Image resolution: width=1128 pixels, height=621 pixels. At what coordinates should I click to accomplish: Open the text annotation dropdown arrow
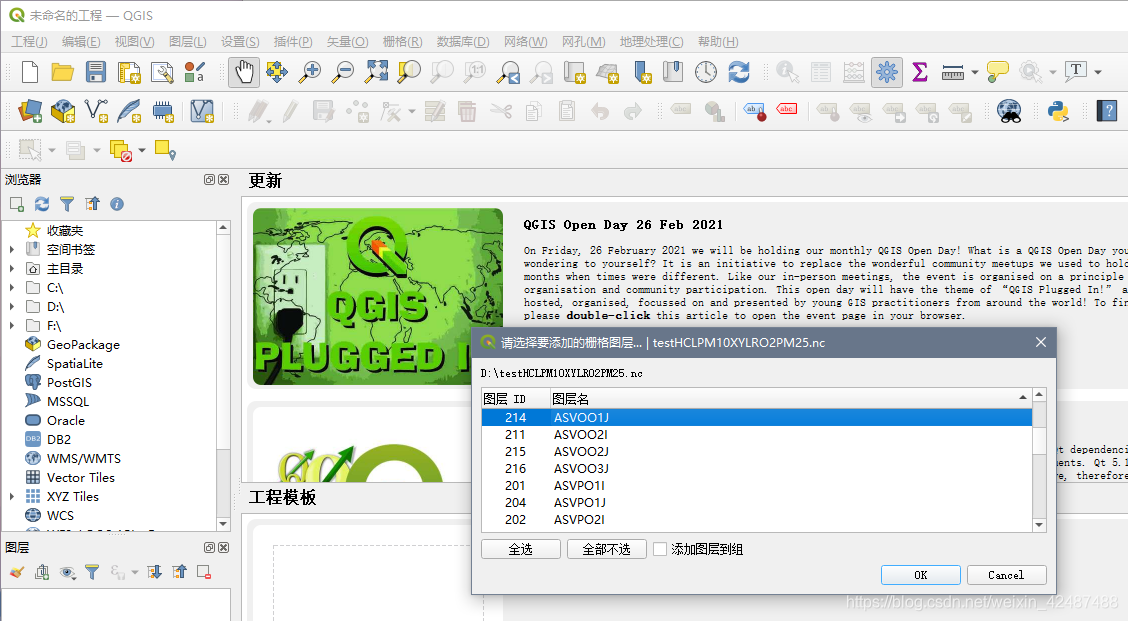(x=1098, y=72)
